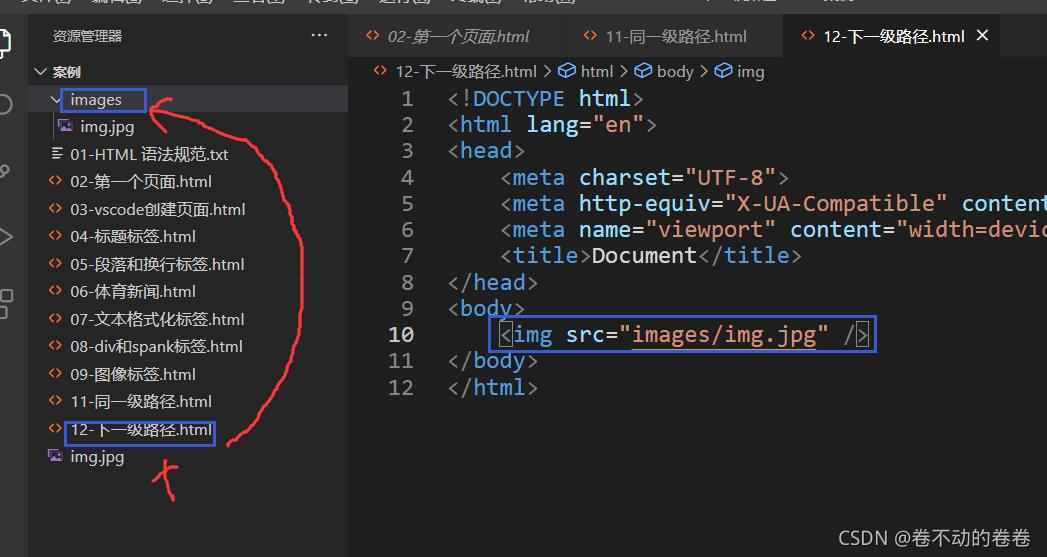
Task: Click breadcrumb file name 12-下一级路径.html
Action: click(x=466, y=71)
